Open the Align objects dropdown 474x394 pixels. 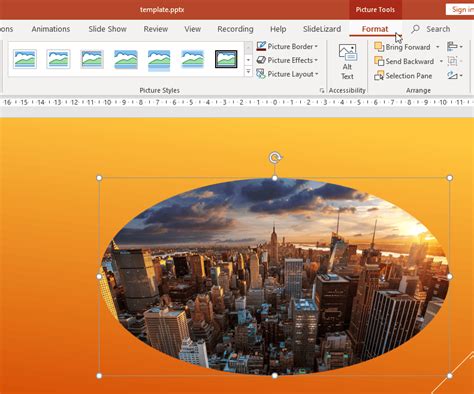coord(455,47)
